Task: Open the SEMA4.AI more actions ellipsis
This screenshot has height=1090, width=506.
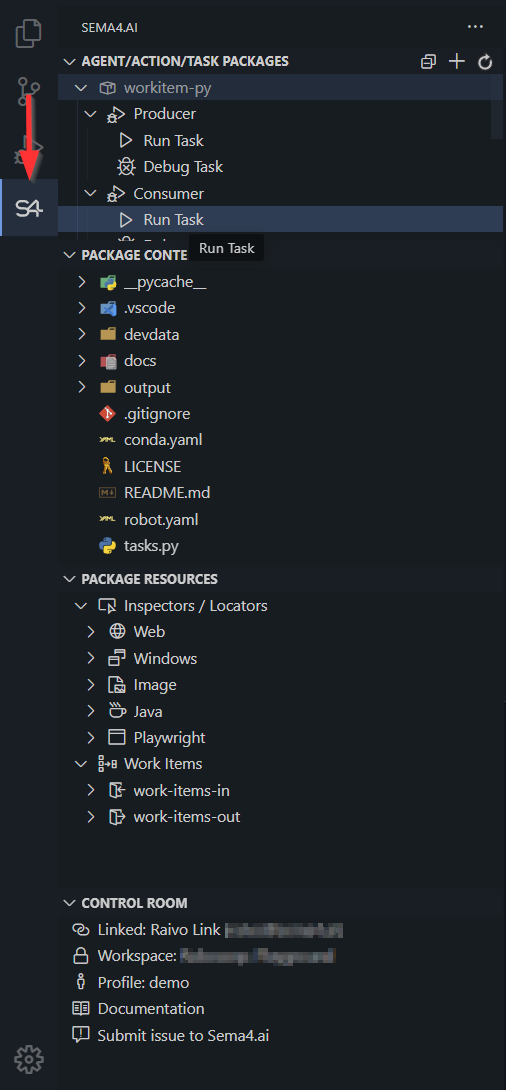Action: 475,26
